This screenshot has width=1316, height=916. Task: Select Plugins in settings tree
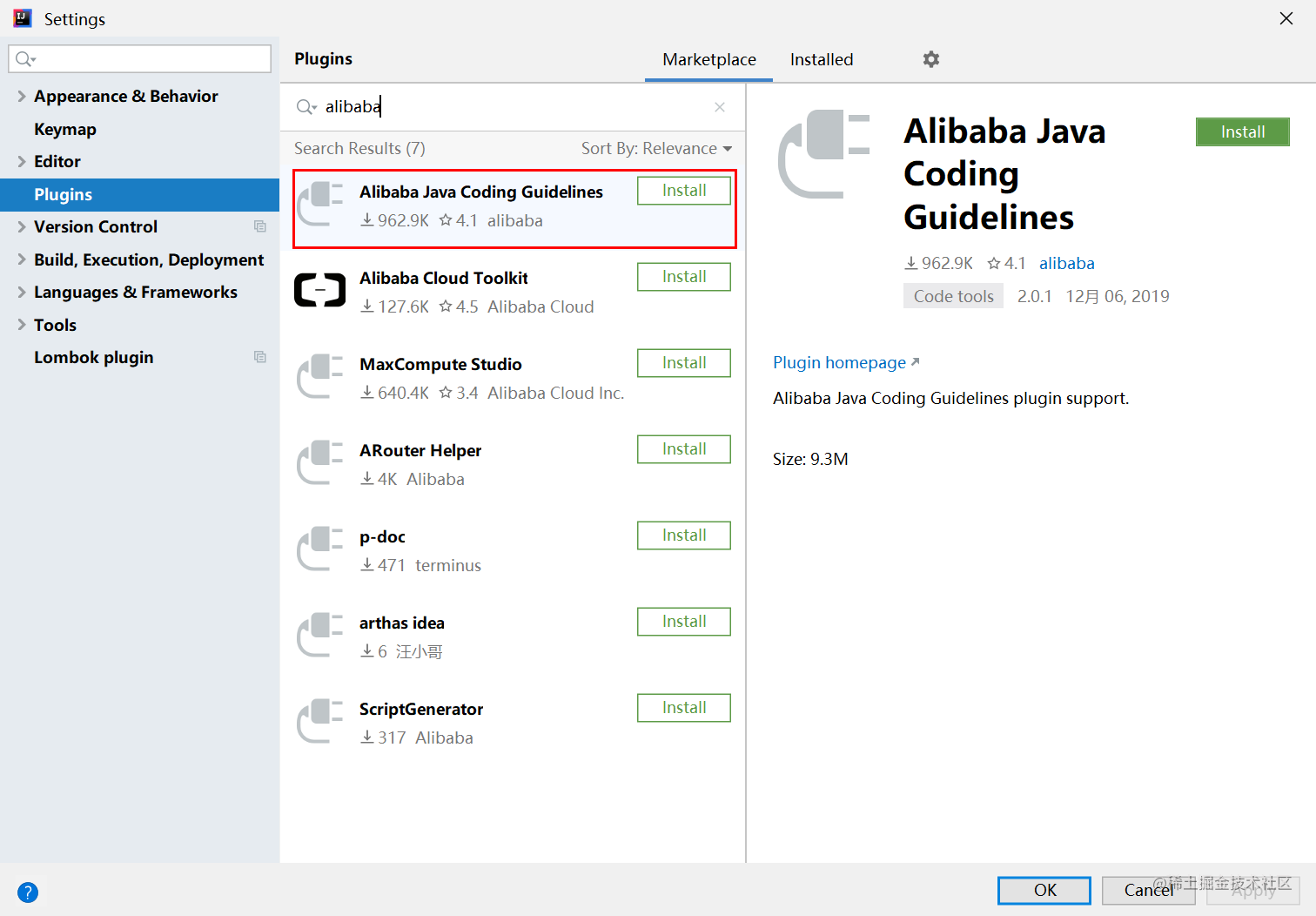pyautogui.click(x=139, y=194)
